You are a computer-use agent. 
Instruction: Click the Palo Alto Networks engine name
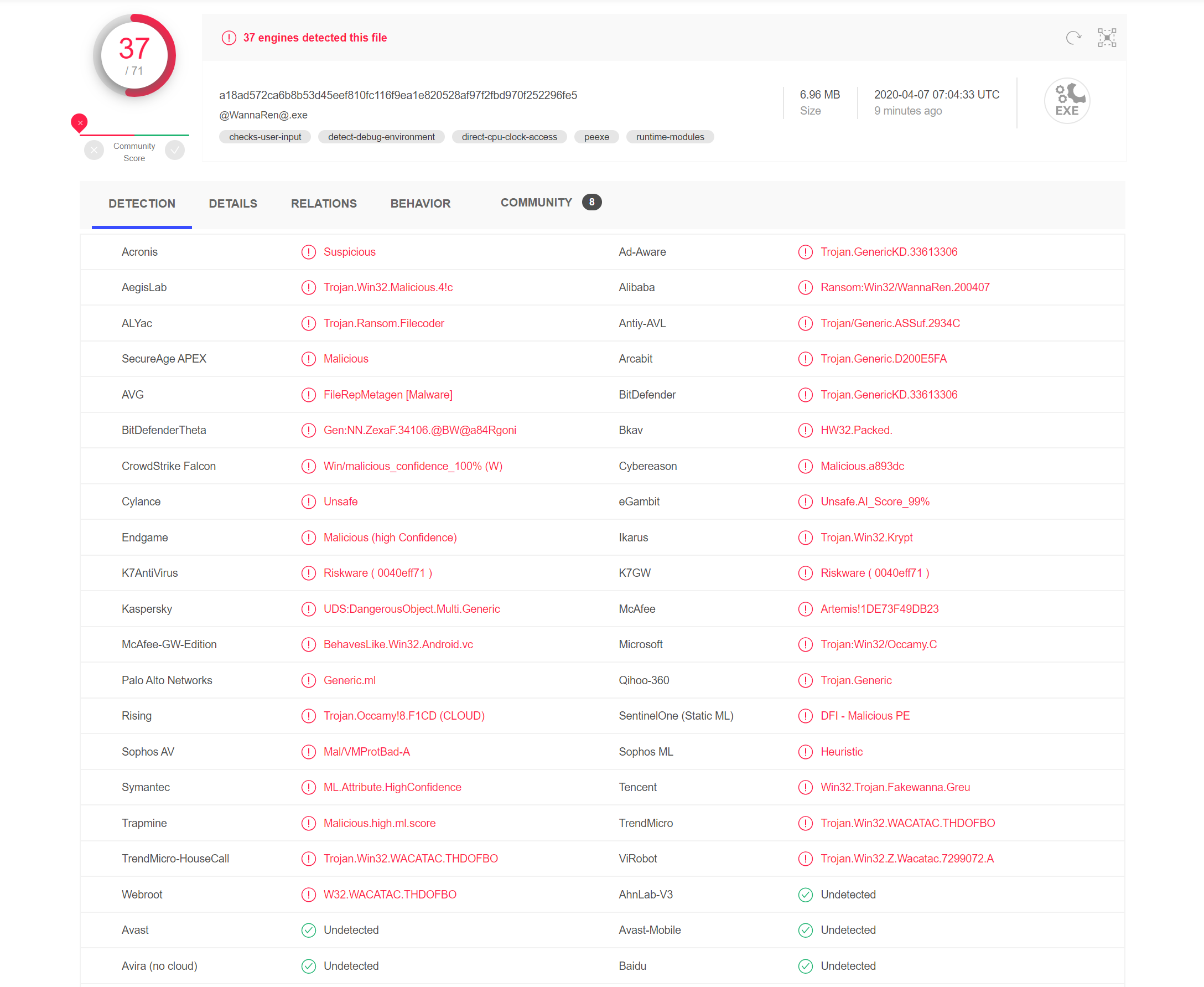pyautogui.click(x=167, y=680)
